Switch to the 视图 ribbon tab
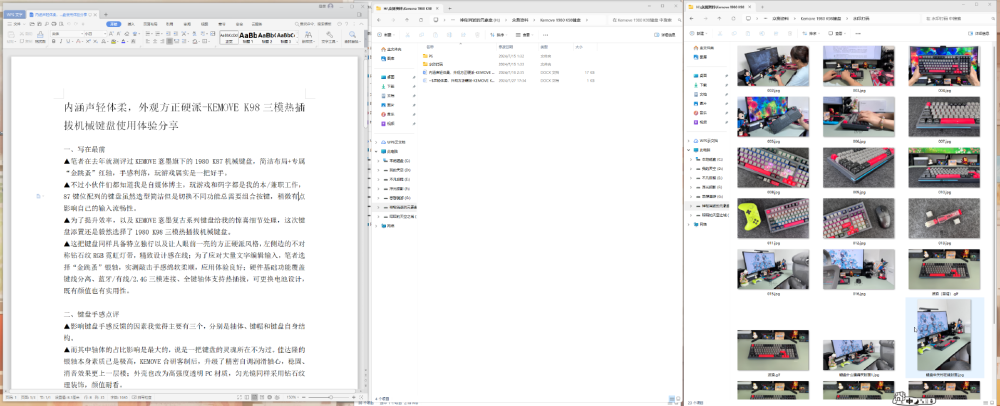 click(204, 24)
